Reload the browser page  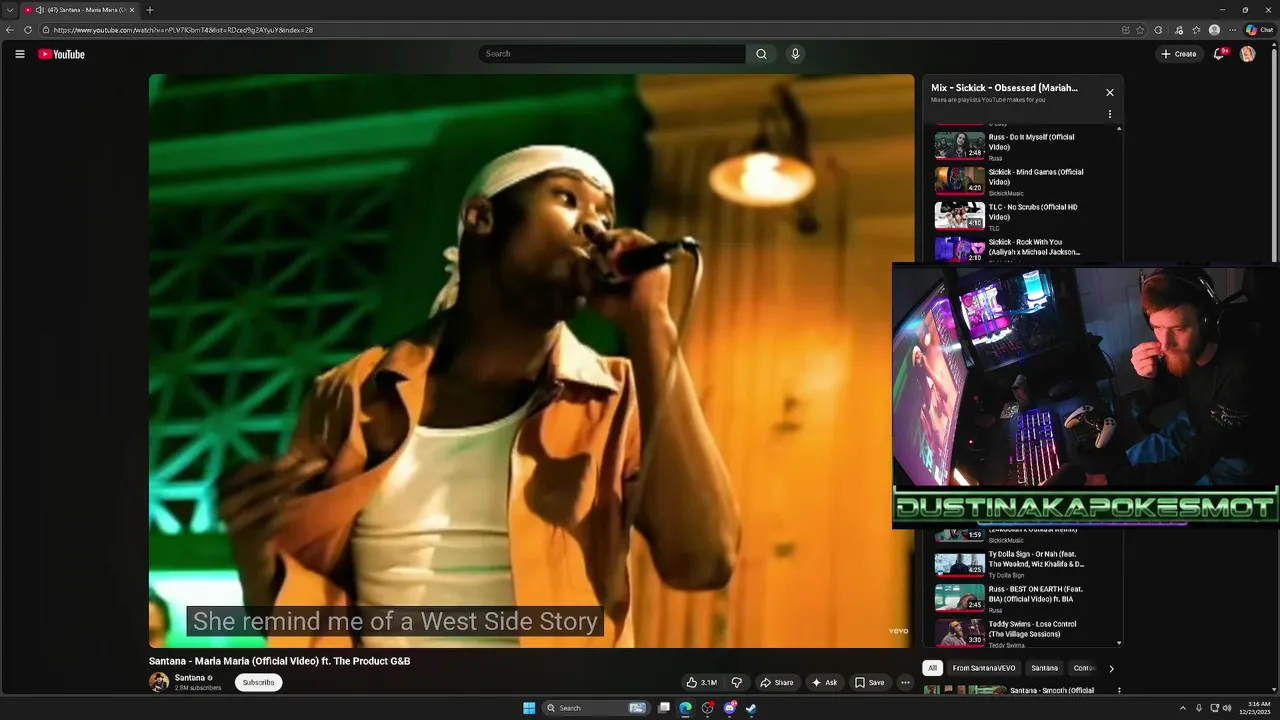pyautogui.click(x=27, y=30)
